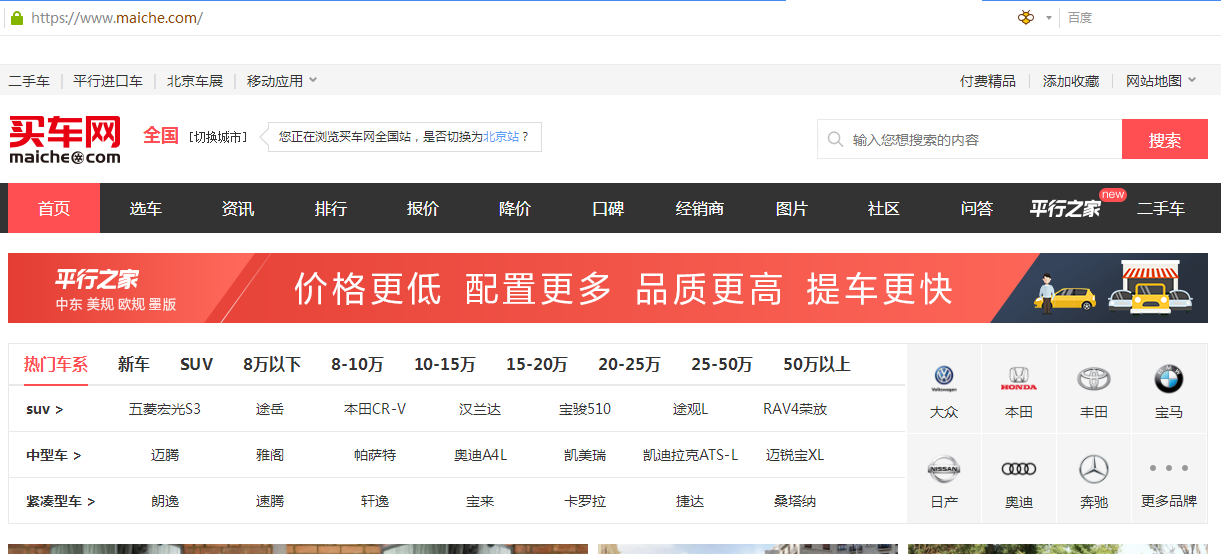Open the 迈腾 model link

(x=165, y=455)
